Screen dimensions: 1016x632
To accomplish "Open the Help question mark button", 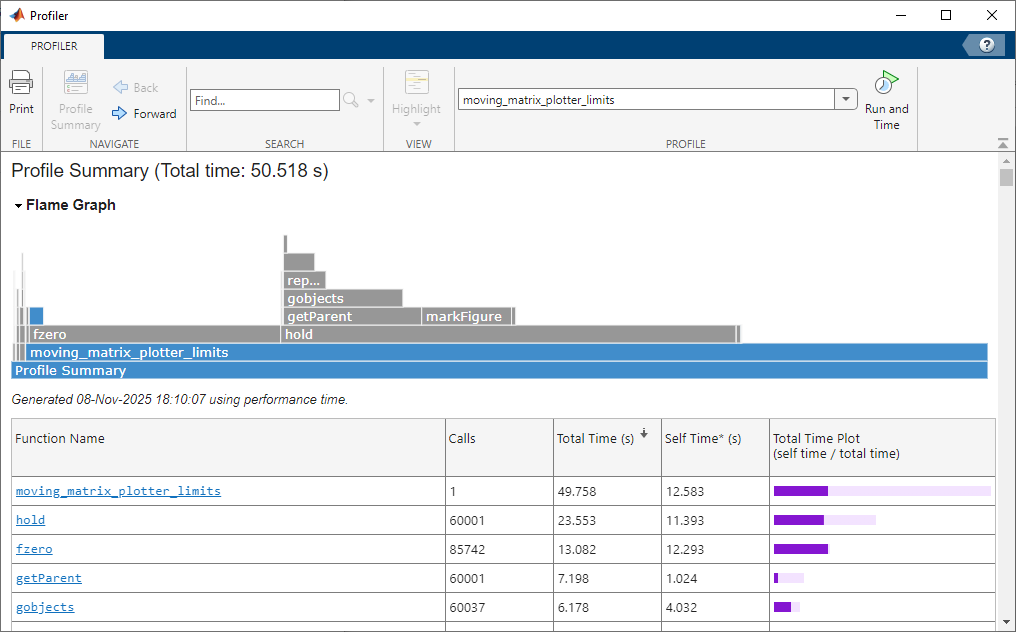I will click(986, 44).
